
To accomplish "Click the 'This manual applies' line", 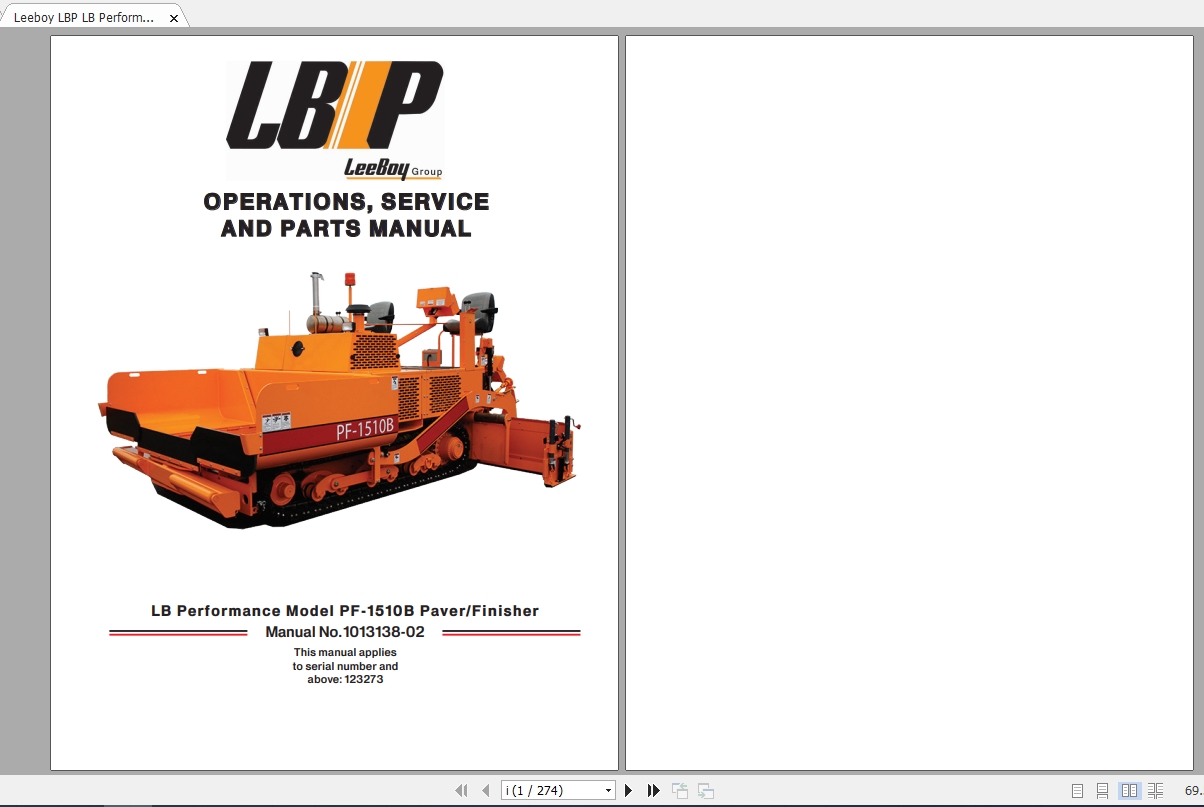I will [345, 652].
